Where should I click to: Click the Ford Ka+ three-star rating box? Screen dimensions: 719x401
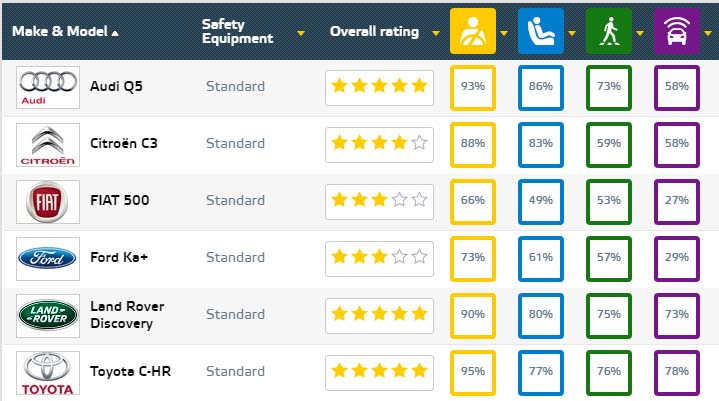tap(379, 258)
